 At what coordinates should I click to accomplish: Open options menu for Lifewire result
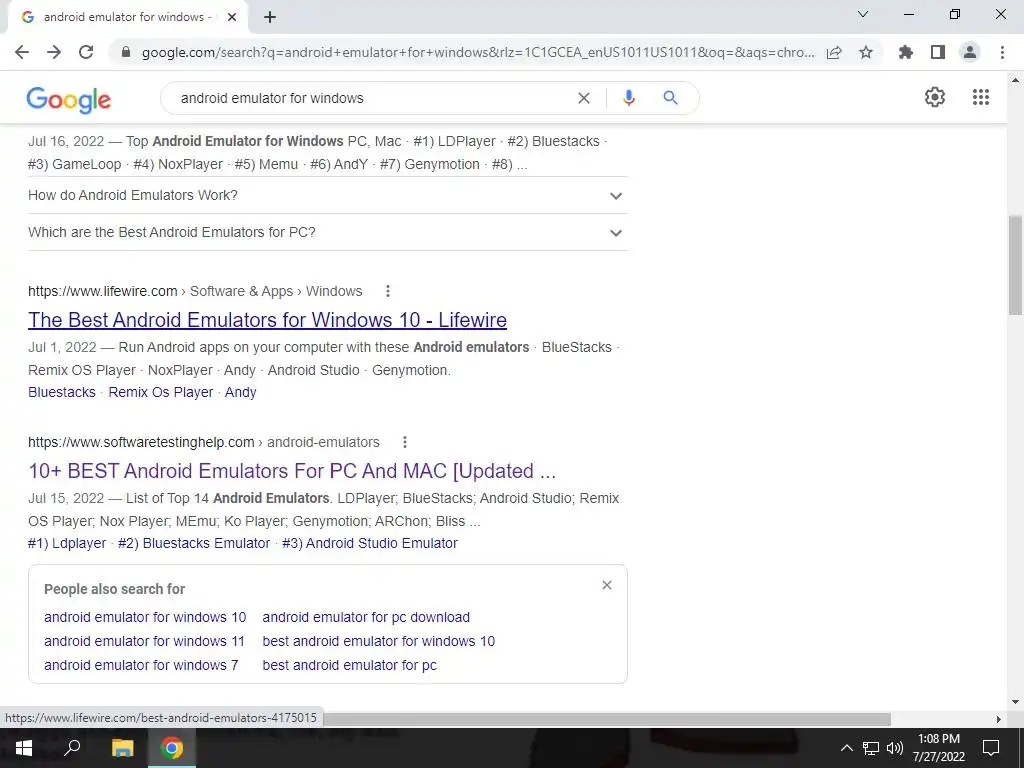click(x=388, y=291)
